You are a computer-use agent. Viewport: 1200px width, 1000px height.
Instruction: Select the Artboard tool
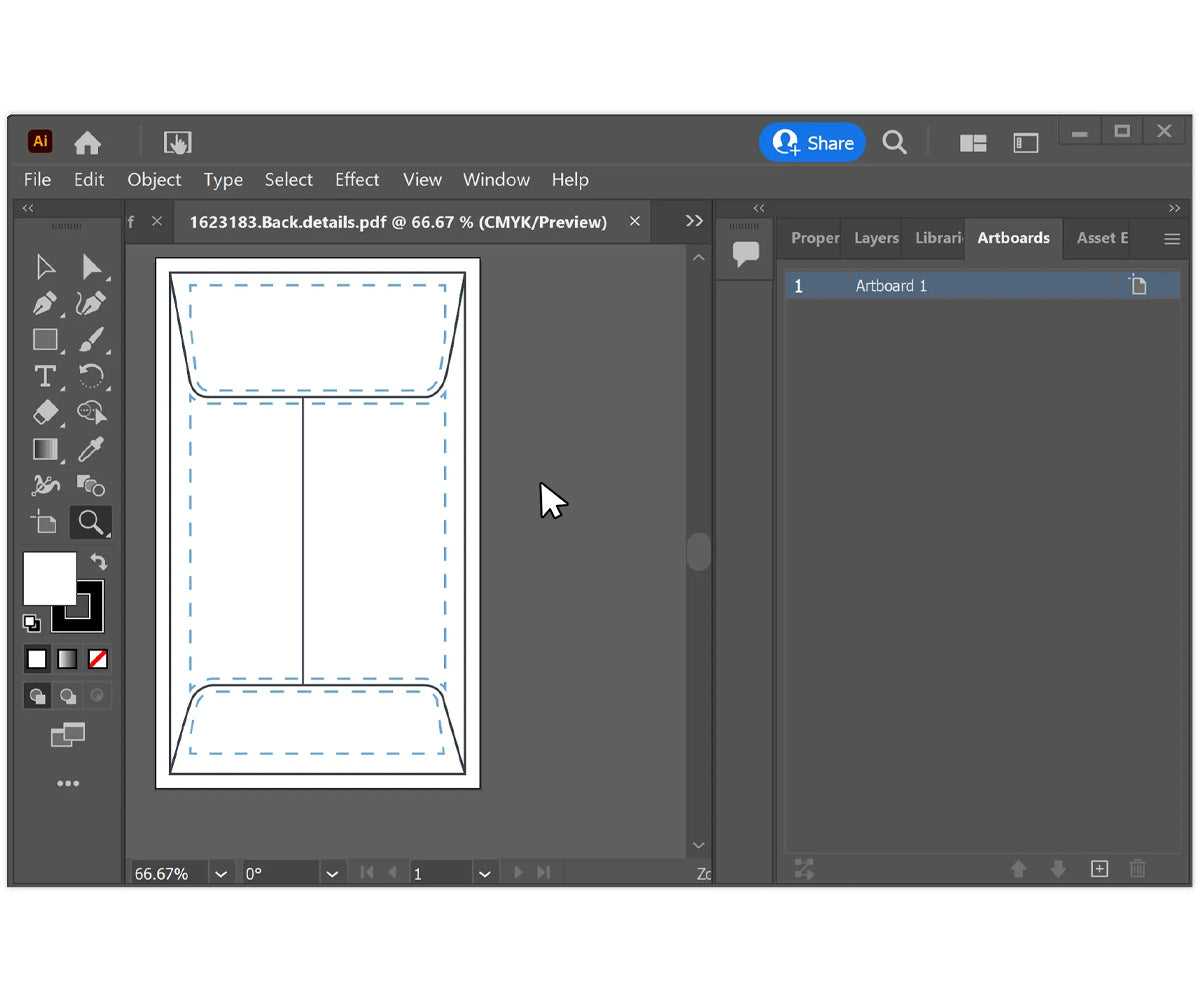[x=45, y=522]
